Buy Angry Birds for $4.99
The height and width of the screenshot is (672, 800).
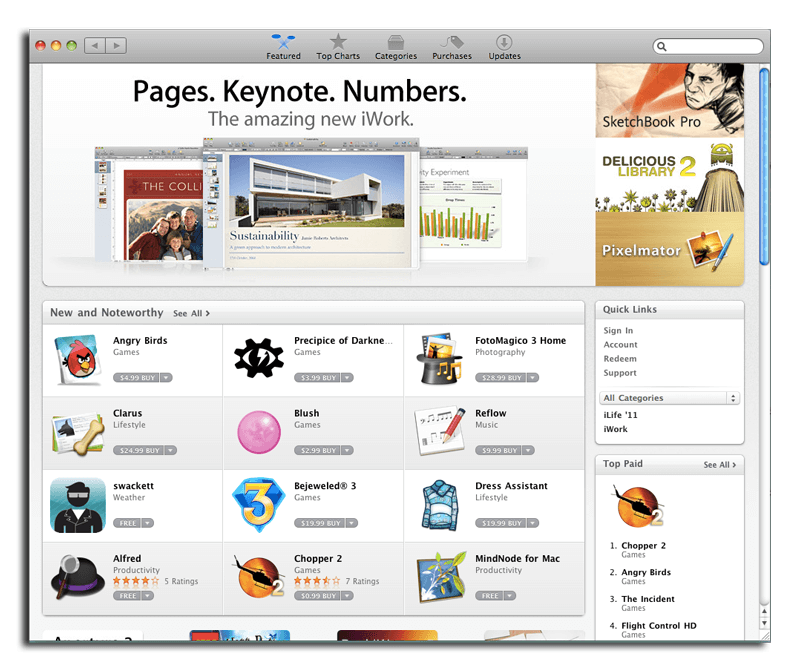136,378
